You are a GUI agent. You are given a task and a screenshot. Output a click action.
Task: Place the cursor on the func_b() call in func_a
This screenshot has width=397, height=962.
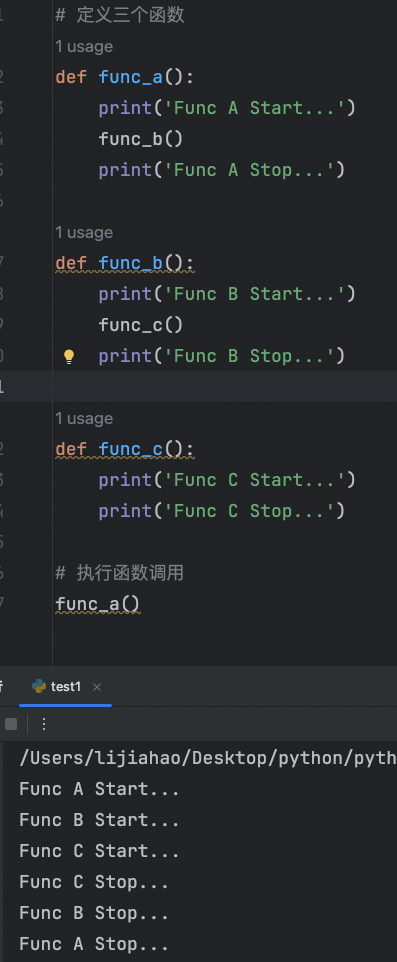(x=141, y=139)
